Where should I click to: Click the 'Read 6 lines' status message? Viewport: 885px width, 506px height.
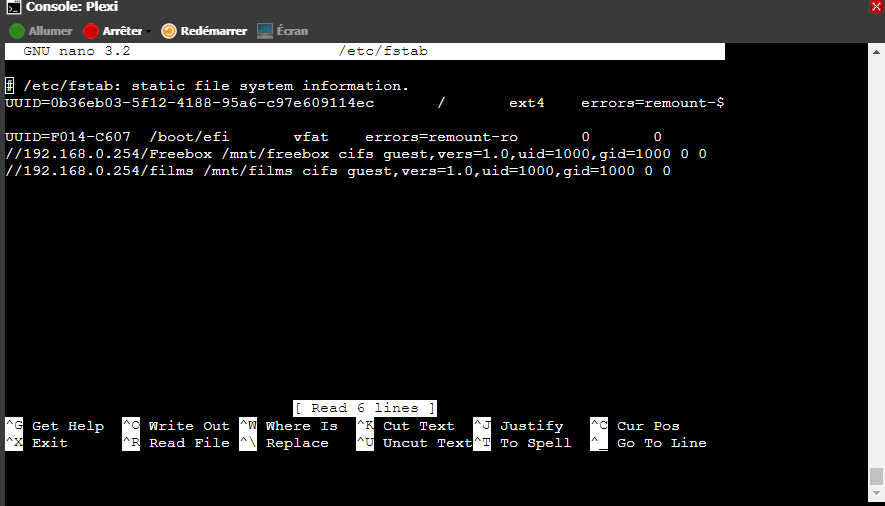click(365, 408)
